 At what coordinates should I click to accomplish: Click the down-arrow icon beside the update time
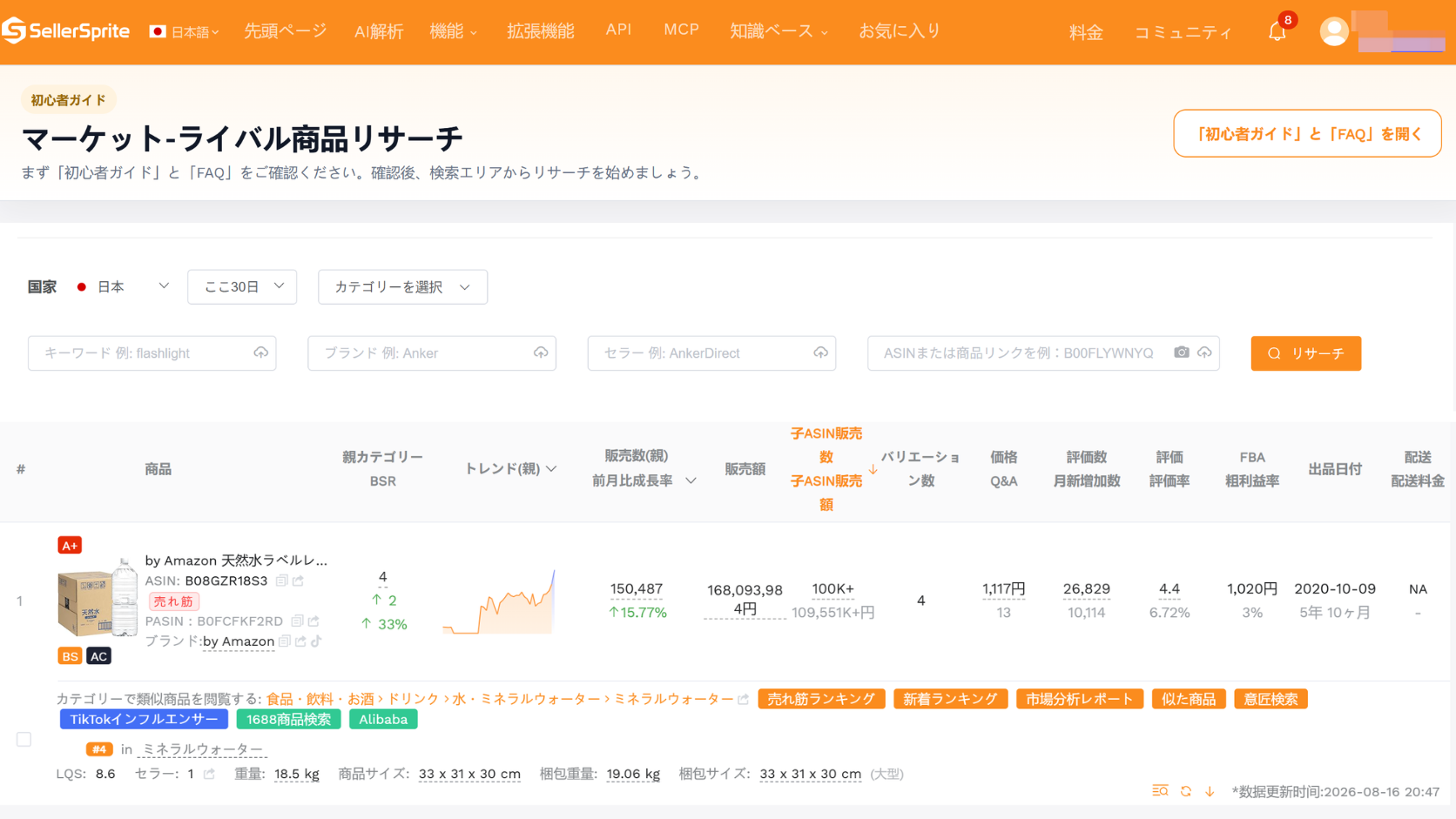[x=1210, y=791]
